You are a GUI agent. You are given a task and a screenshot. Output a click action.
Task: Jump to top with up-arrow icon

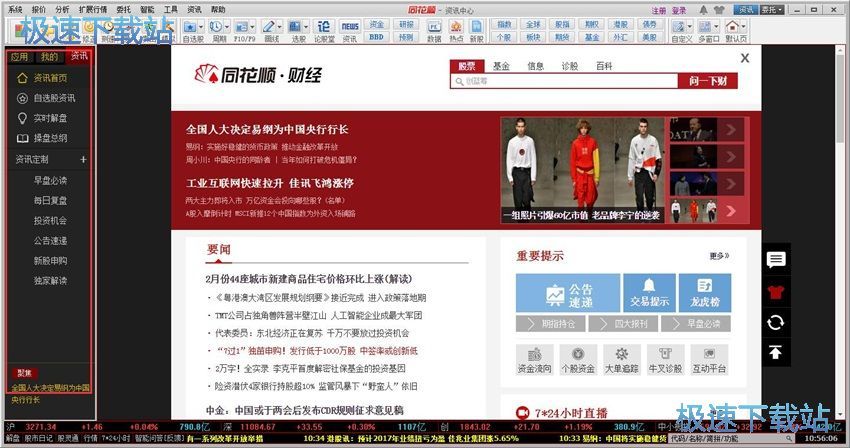coord(776,353)
